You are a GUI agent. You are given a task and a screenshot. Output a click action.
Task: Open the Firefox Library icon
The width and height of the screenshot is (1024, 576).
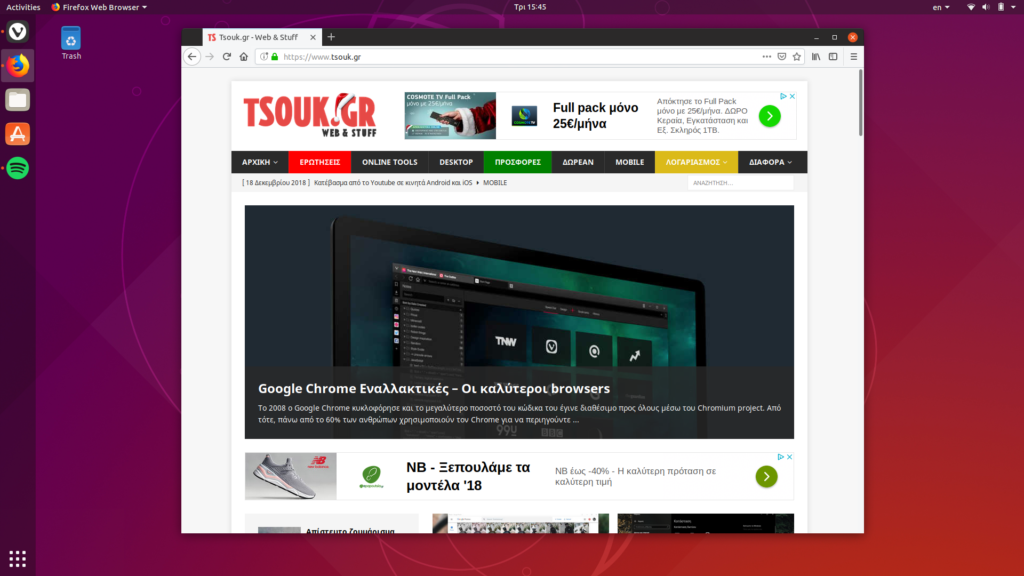point(816,57)
